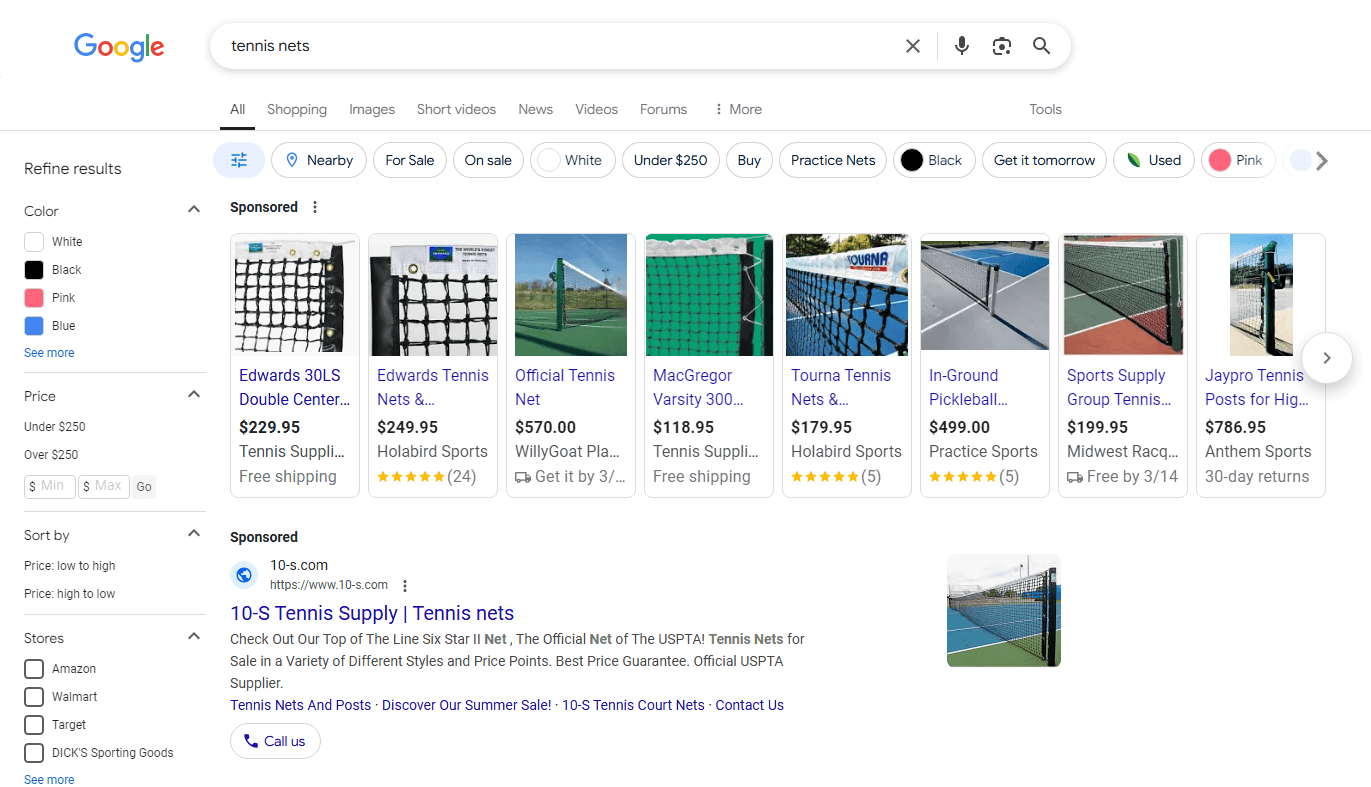Select the blue color swatch in sidebar
Viewport: 1371px width, 787px height.
pos(34,326)
